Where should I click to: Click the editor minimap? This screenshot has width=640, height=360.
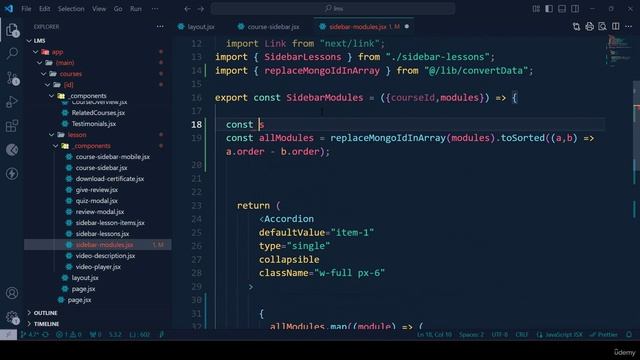point(619,51)
